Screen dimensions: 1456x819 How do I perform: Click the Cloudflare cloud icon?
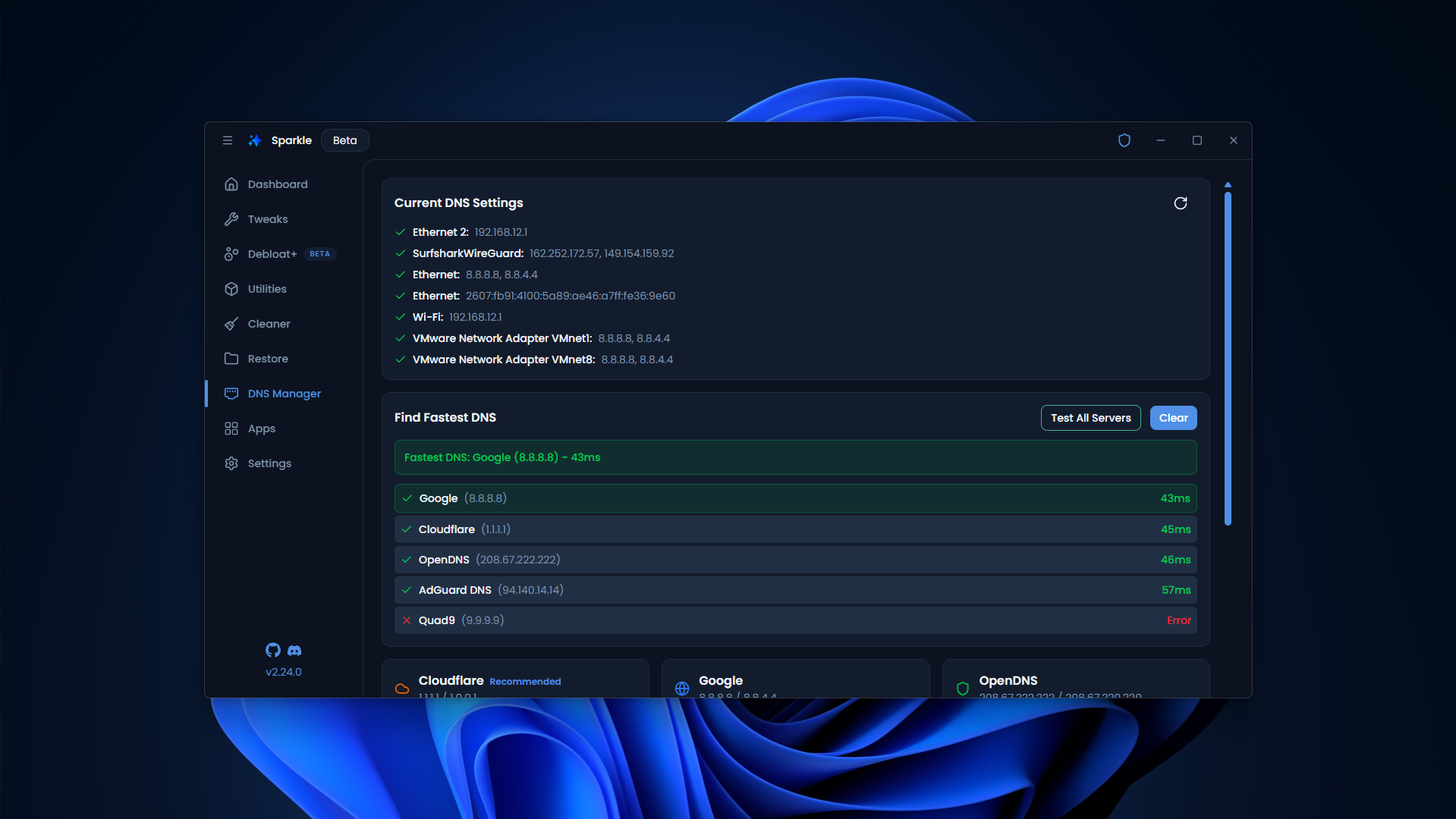coord(402,689)
